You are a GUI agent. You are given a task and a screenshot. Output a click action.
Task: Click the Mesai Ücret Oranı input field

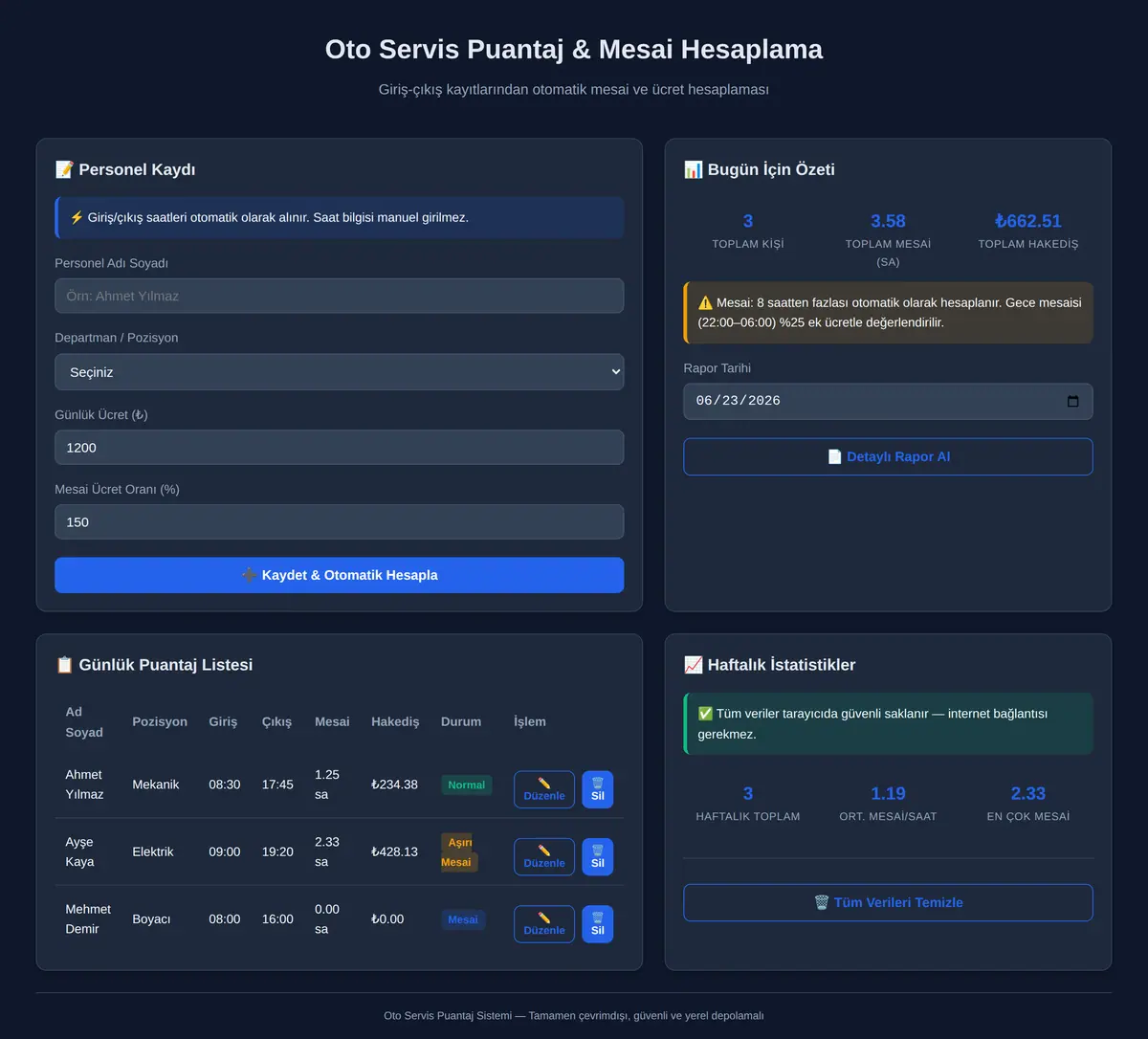pyautogui.click(x=340, y=521)
